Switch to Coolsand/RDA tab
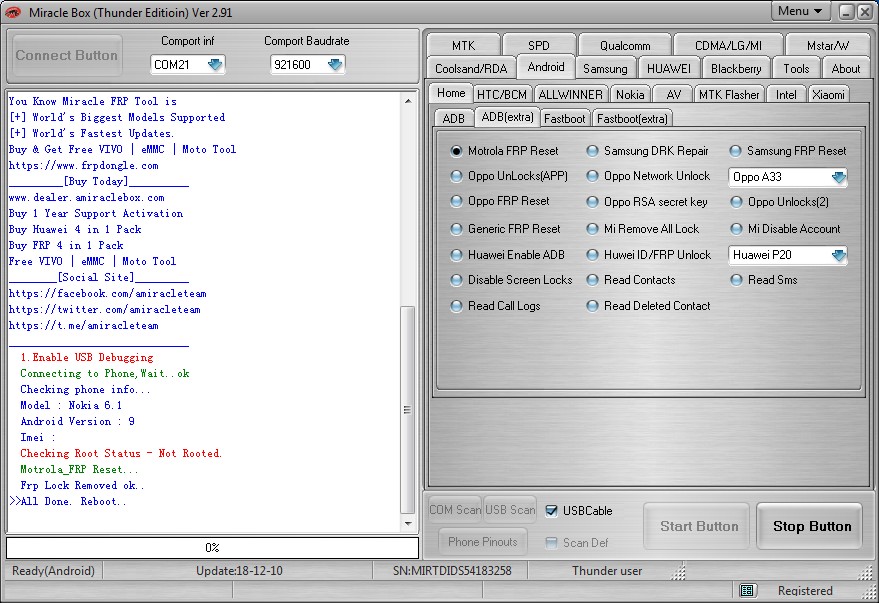Screen dimensions: 879x603 coord(471,68)
